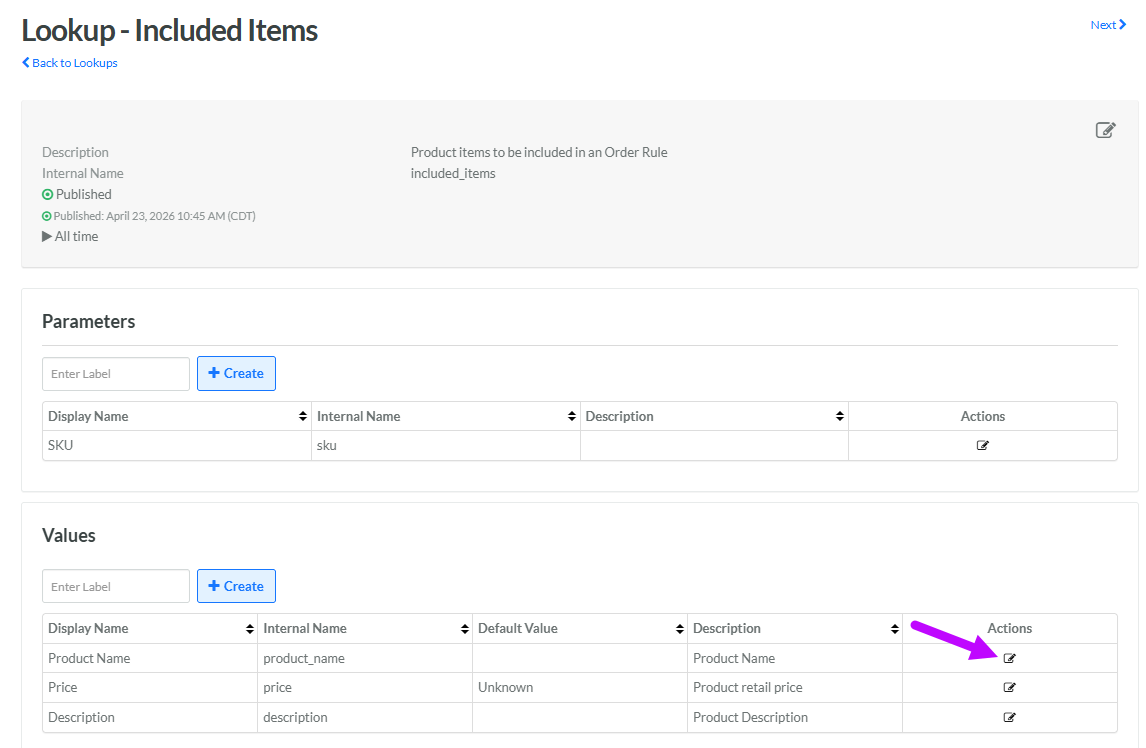1146x748 pixels.
Task: Edit the Price value row
Action: [1009, 688]
